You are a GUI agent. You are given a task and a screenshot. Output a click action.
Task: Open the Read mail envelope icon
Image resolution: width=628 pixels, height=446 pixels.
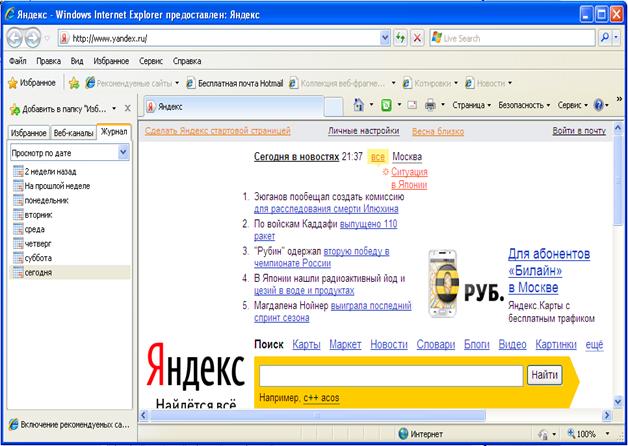tap(412, 105)
